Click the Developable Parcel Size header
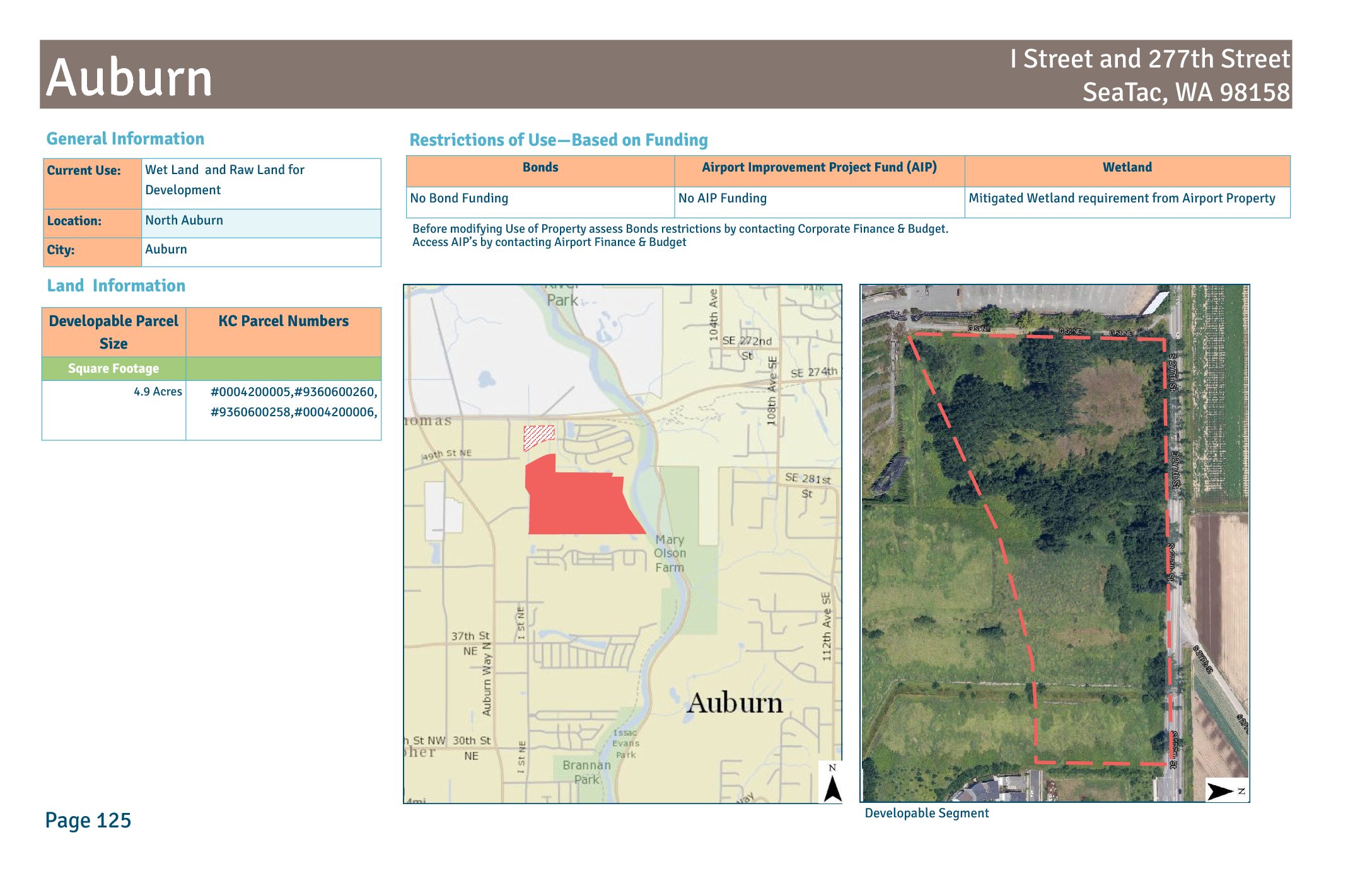This screenshot has height=888, width=1372. [113, 332]
